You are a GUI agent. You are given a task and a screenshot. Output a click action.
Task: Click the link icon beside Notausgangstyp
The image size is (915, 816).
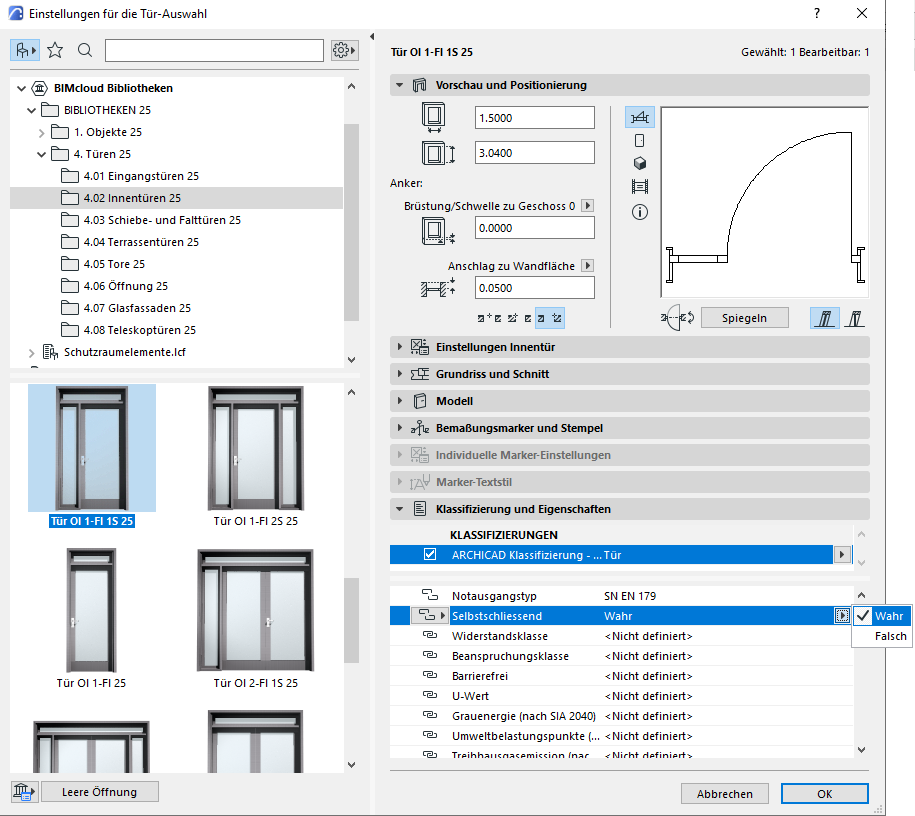(x=430, y=595)
